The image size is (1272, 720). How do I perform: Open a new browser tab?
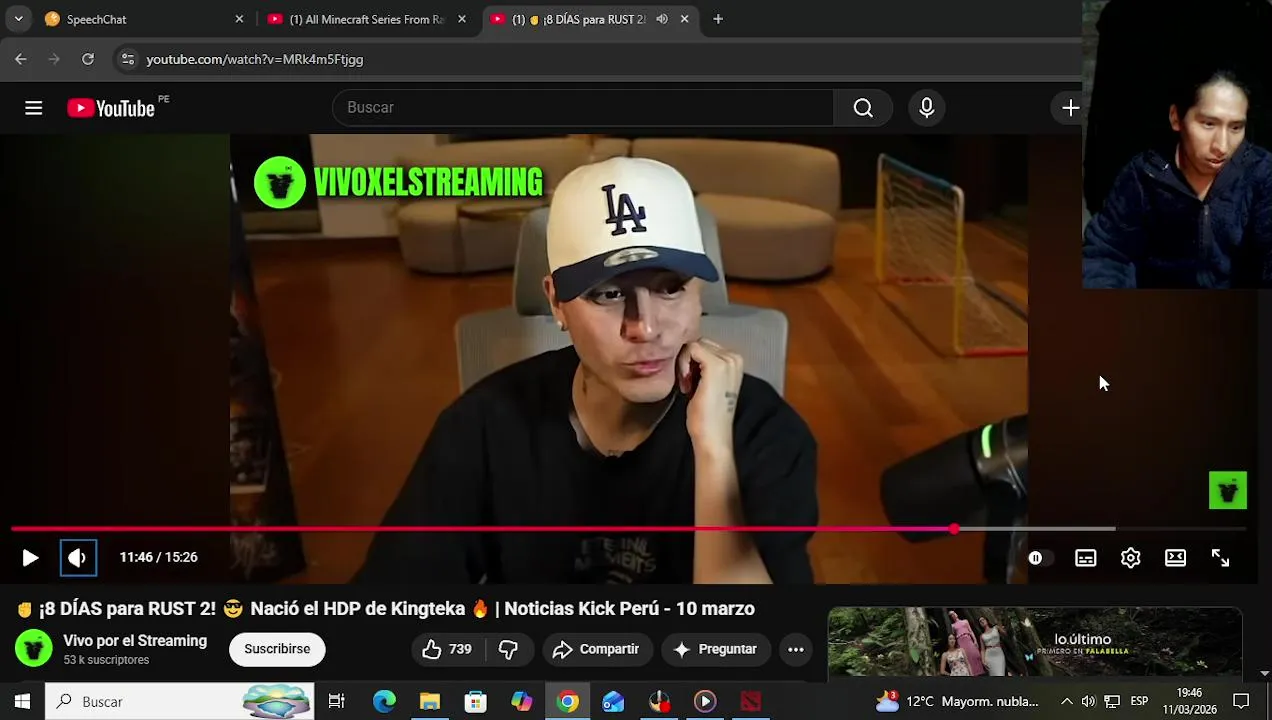pos(718,19)
